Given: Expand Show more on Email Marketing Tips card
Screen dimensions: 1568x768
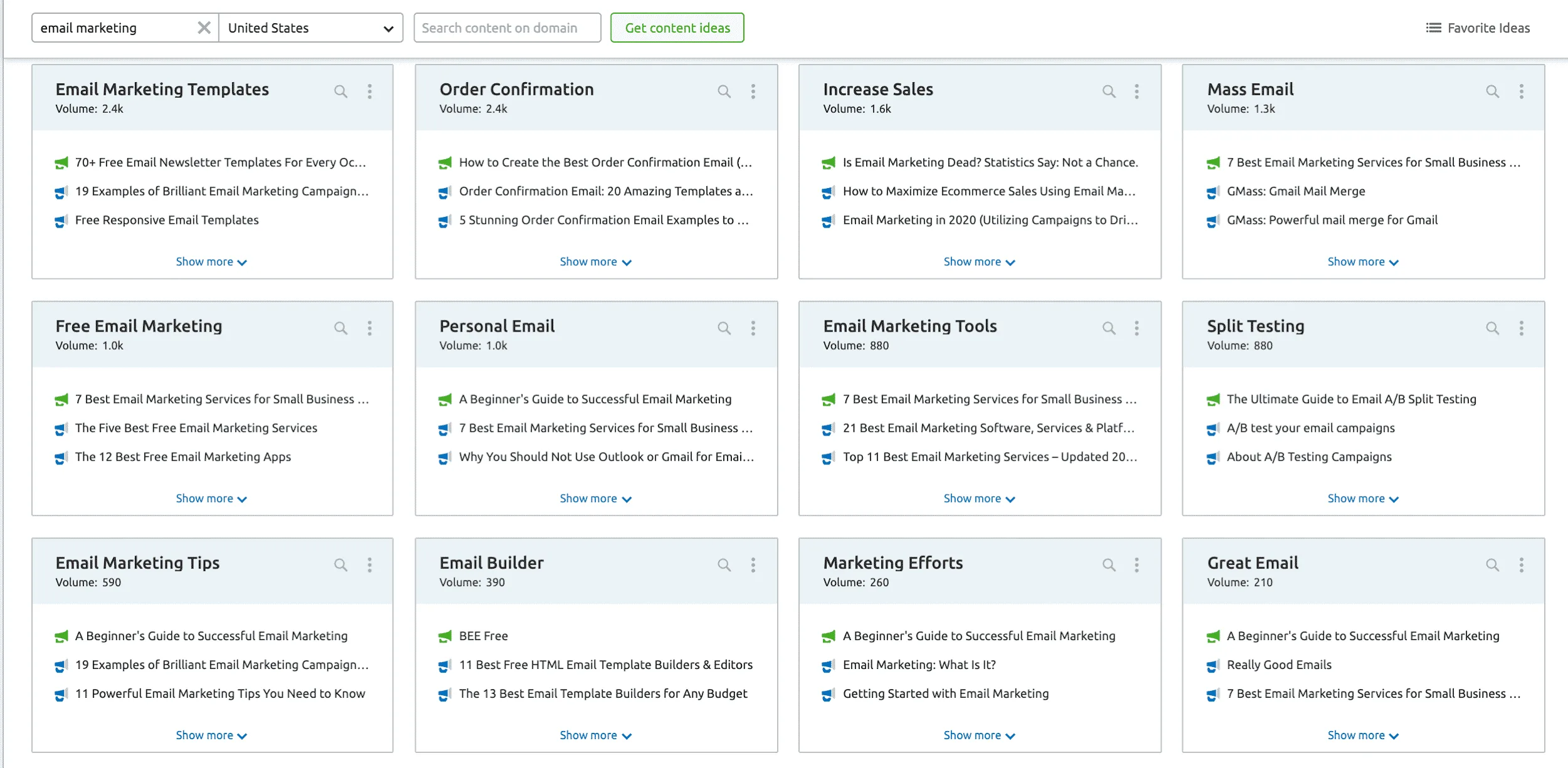Looking at the screenshot, I should click(x=211, y=735).
